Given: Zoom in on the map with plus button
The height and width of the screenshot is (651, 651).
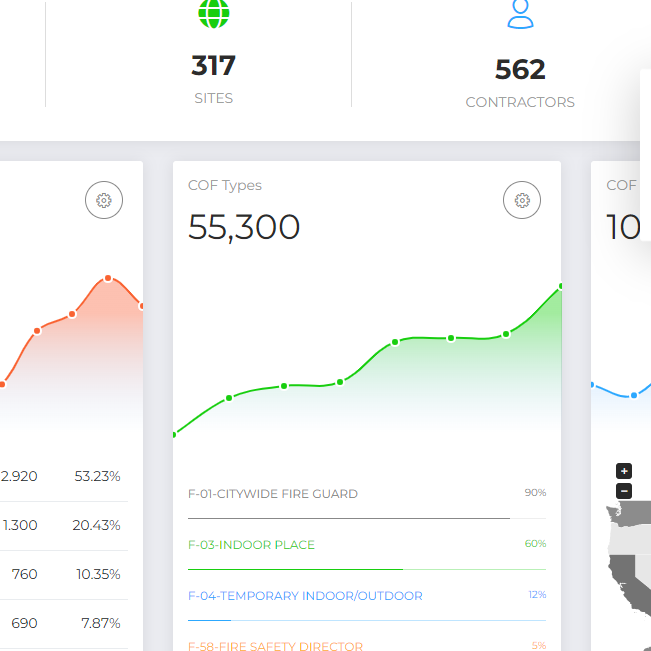Looking at the screenshot, I should tap(624, 471).
